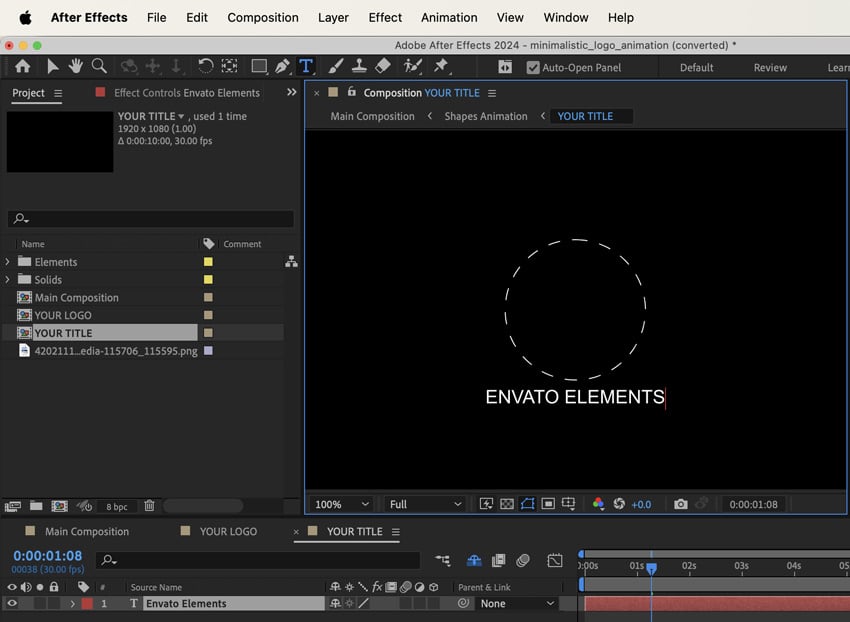Click the 0:00:01:08 current time in timeline

[48, 555]
